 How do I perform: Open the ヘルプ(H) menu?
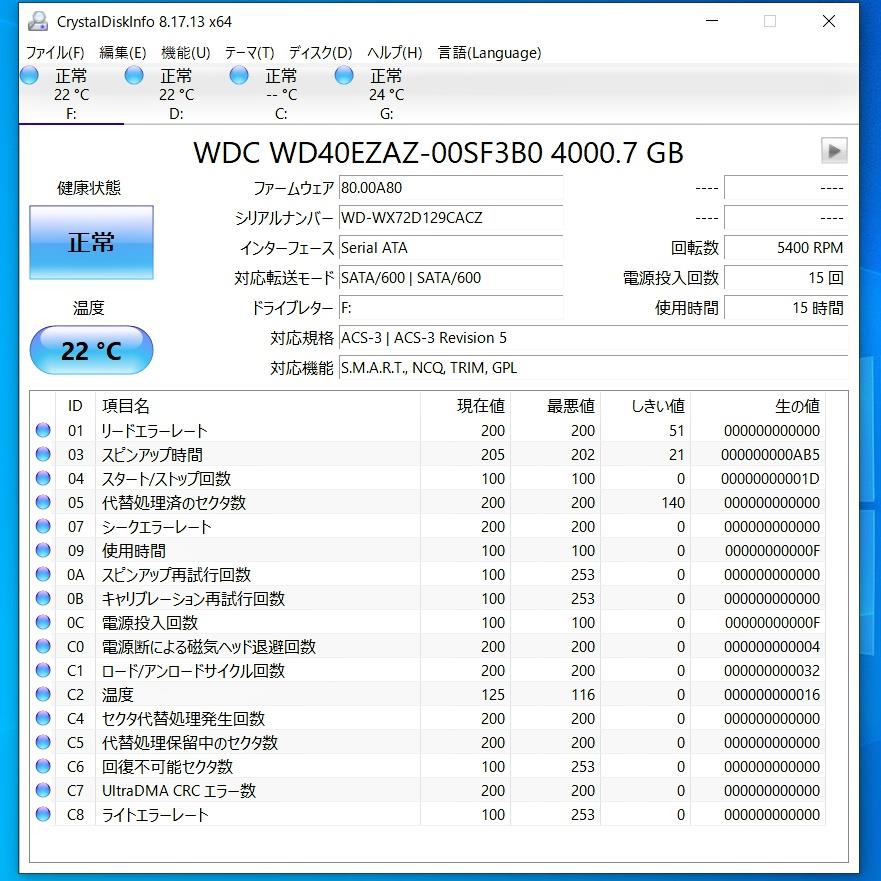click(394, 53)
